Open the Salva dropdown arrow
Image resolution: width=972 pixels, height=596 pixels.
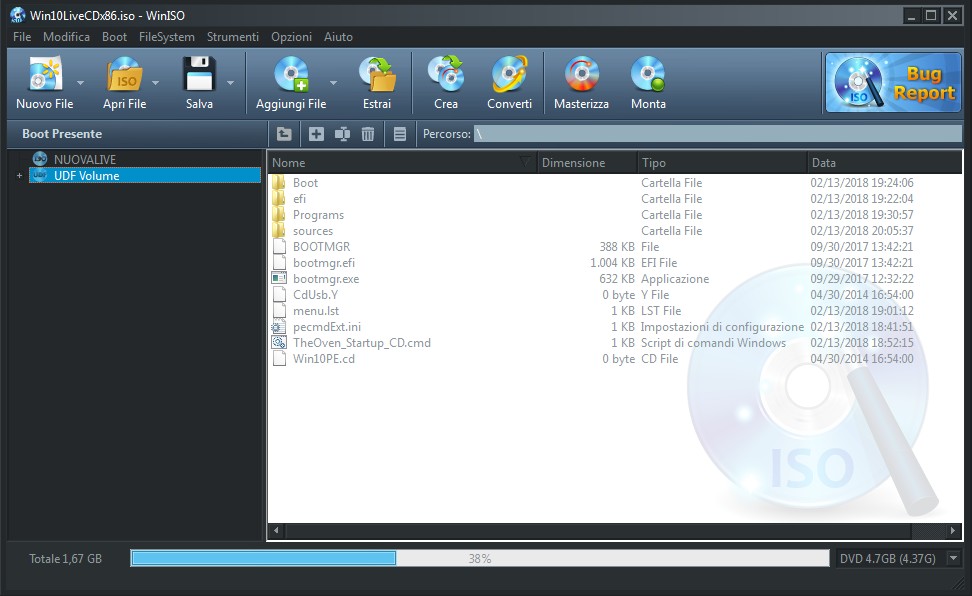pyautogui.click(x=231, y=82)
